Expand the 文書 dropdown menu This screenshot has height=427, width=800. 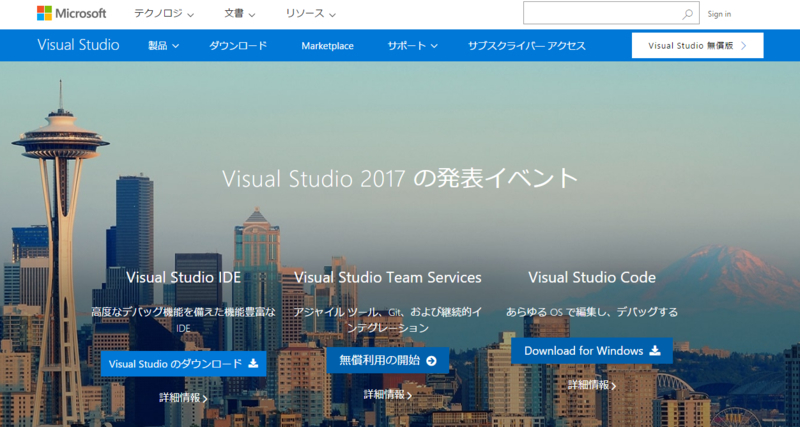240,14
